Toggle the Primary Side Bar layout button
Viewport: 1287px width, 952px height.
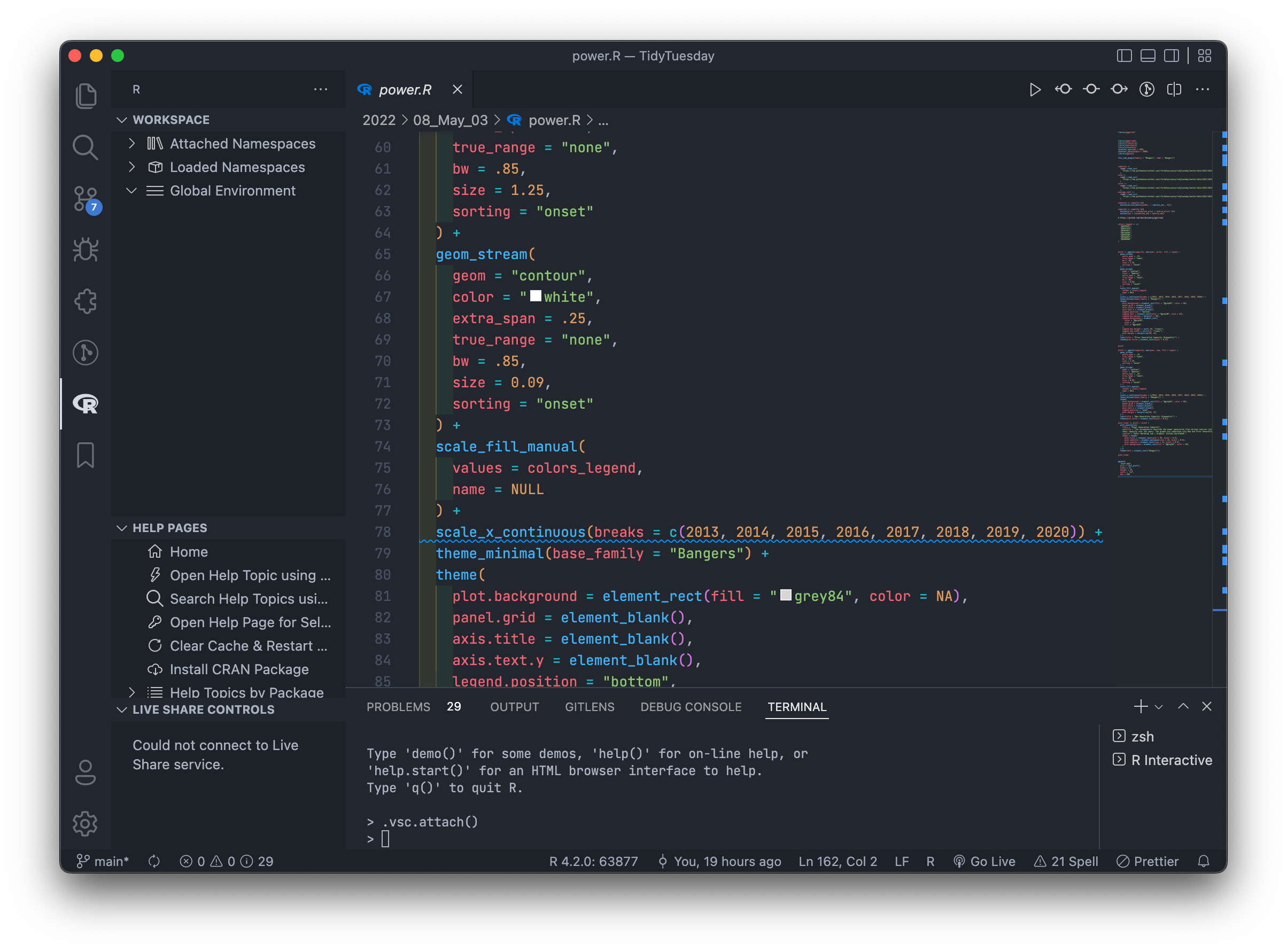[x=1124, y=56]
